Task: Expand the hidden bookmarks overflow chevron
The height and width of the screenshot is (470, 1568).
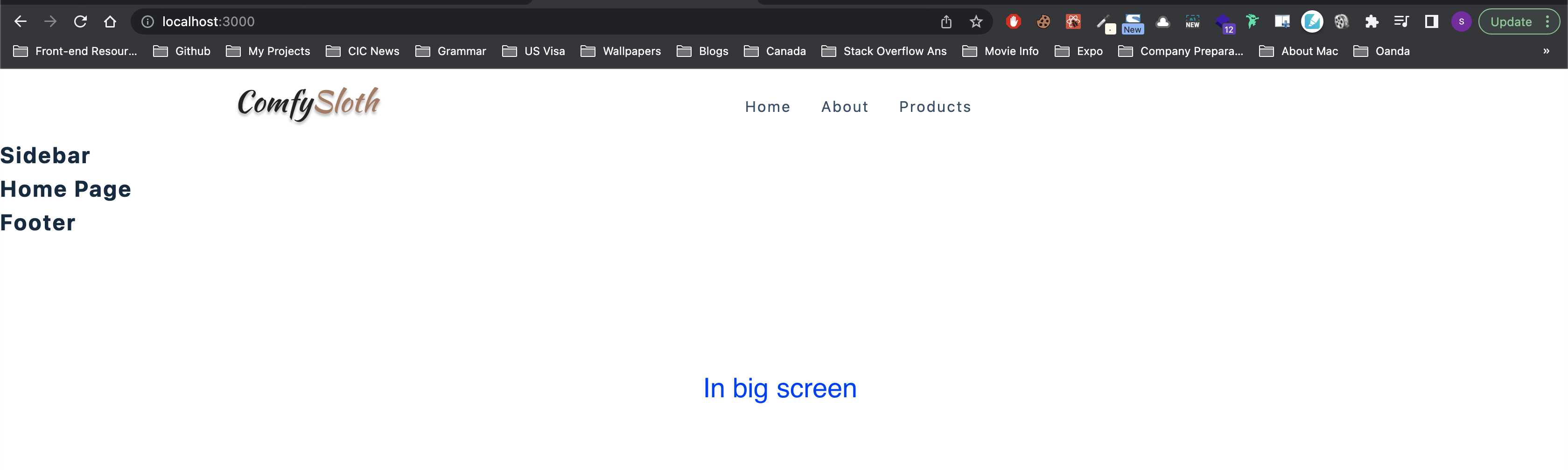Action: click(1546, 51)
